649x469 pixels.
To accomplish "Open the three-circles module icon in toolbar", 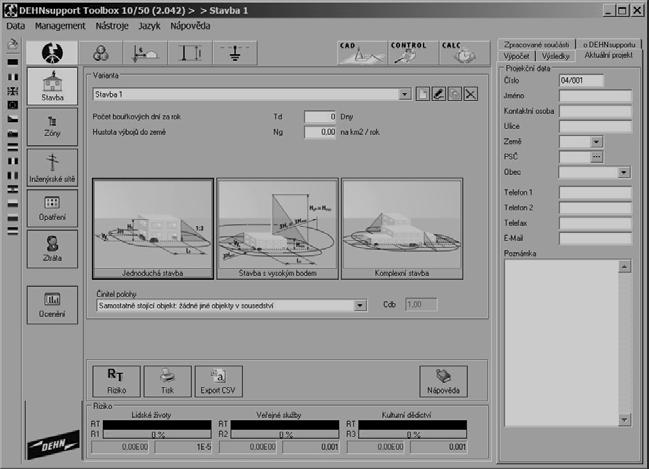I will pyautogui.click(x=101, y=53).
